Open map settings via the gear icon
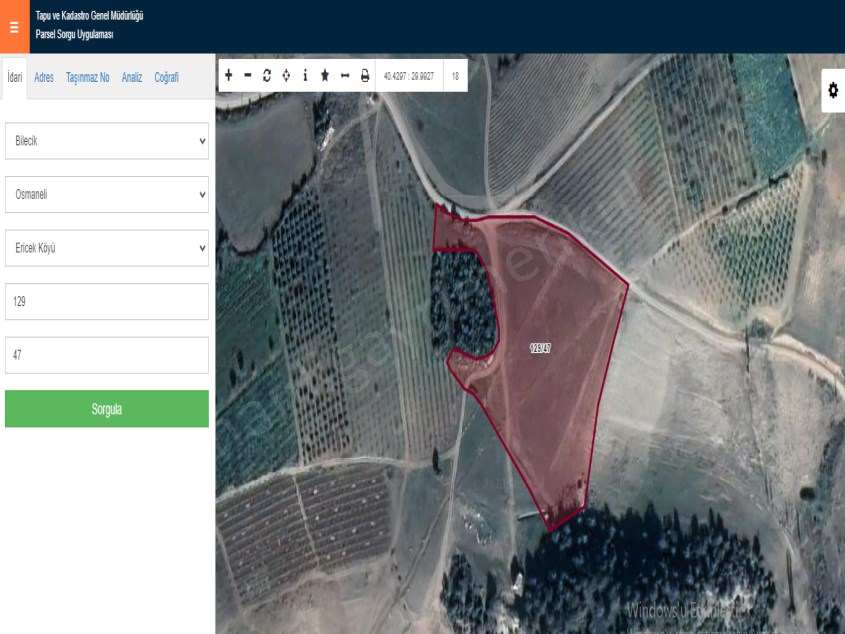 pos(831,89)
